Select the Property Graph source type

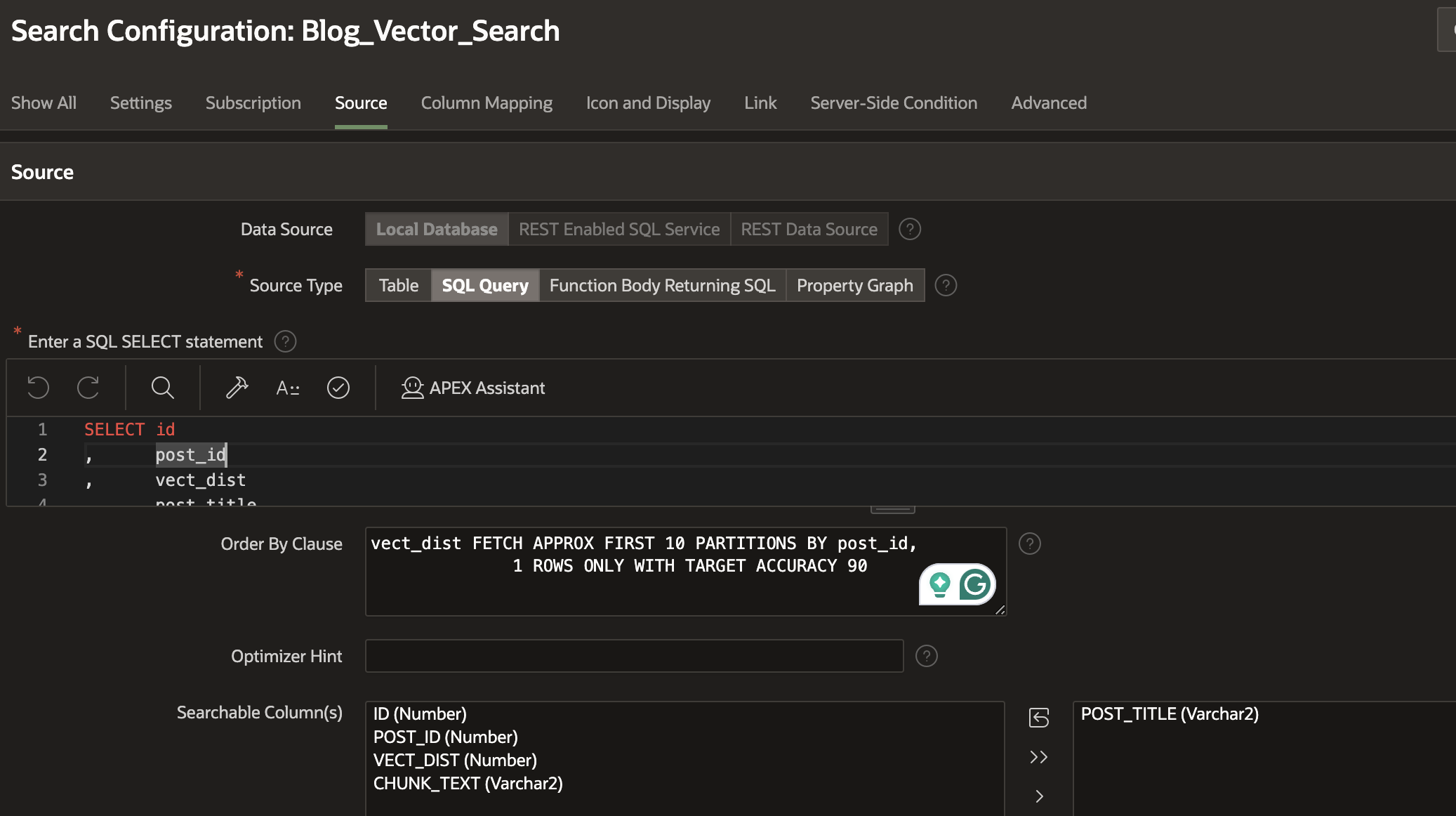855,285
